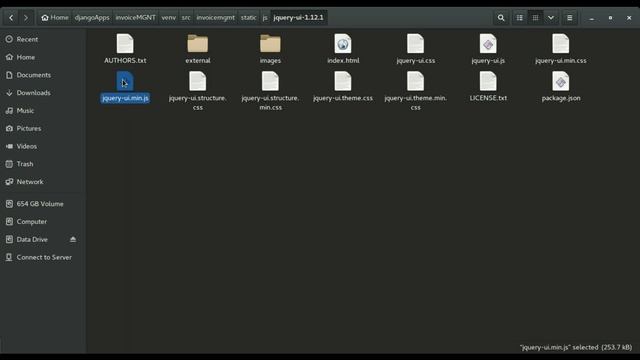Switch to grid icon view
640x360 pixels.
[535, 18]
